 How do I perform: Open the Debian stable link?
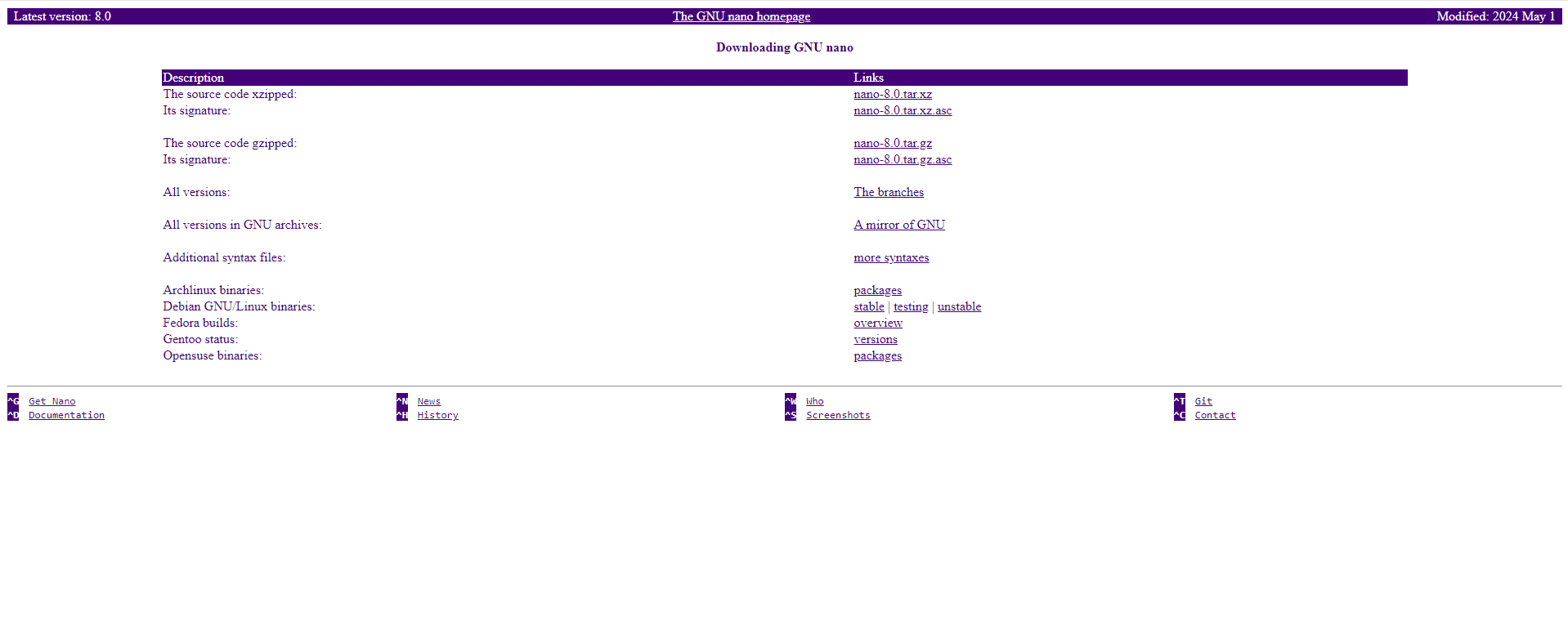coord(869,306)
